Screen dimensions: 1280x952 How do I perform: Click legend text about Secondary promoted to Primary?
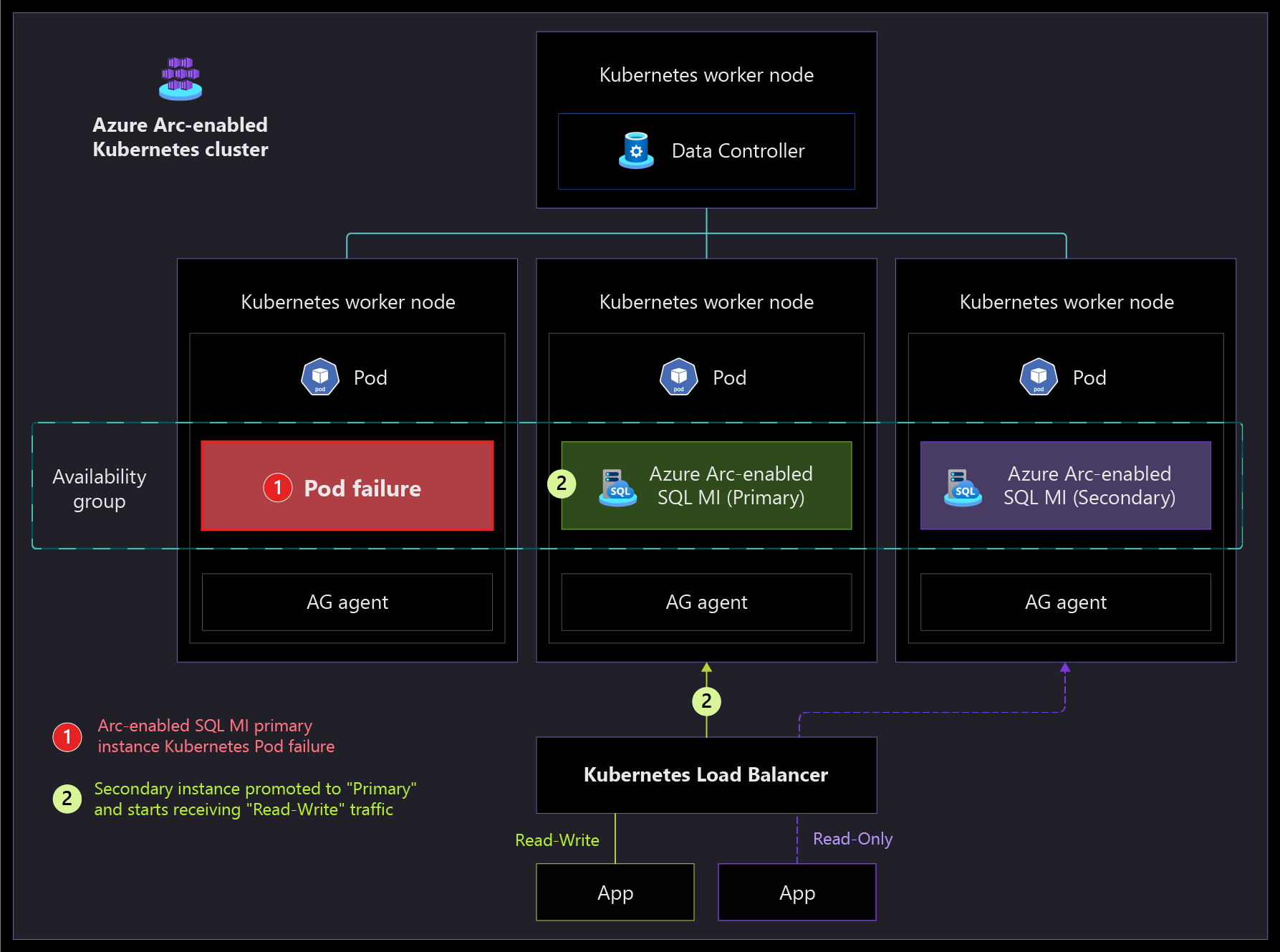pos(256,799)
